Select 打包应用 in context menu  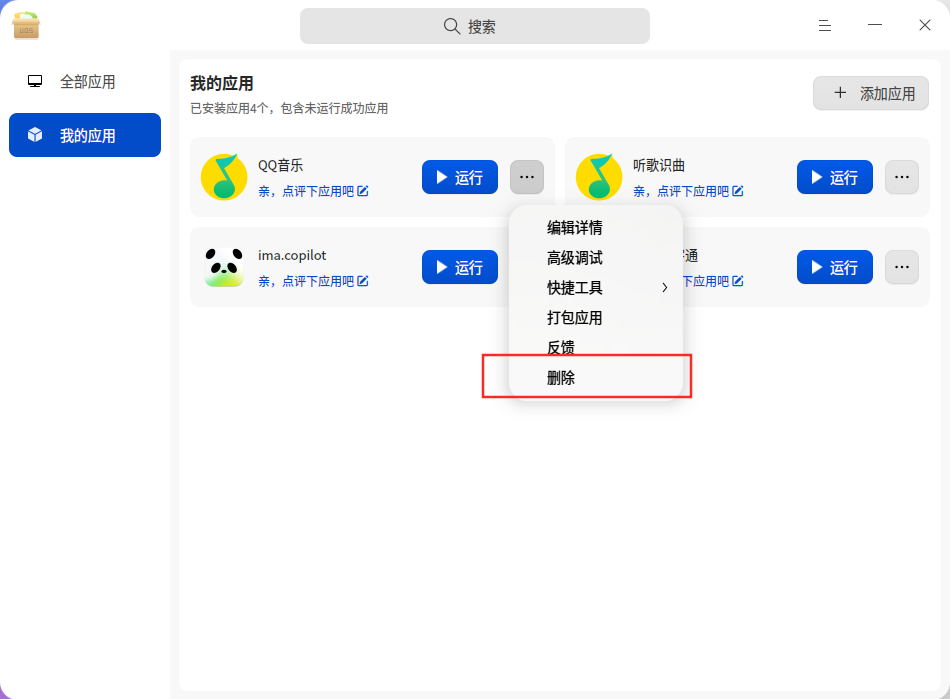[x=596, y=318]
